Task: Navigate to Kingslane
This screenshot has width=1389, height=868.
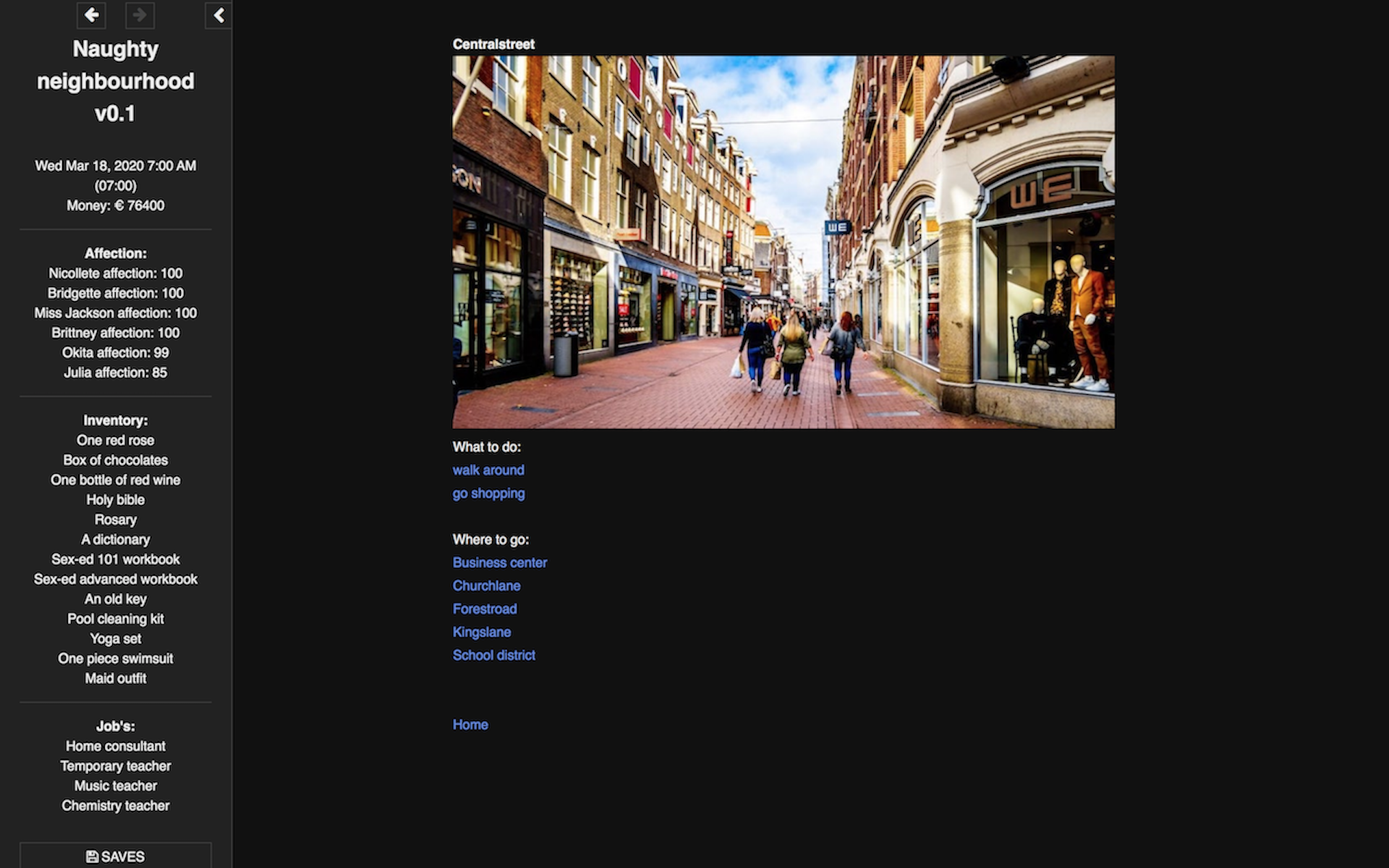Action: (482, 632)
